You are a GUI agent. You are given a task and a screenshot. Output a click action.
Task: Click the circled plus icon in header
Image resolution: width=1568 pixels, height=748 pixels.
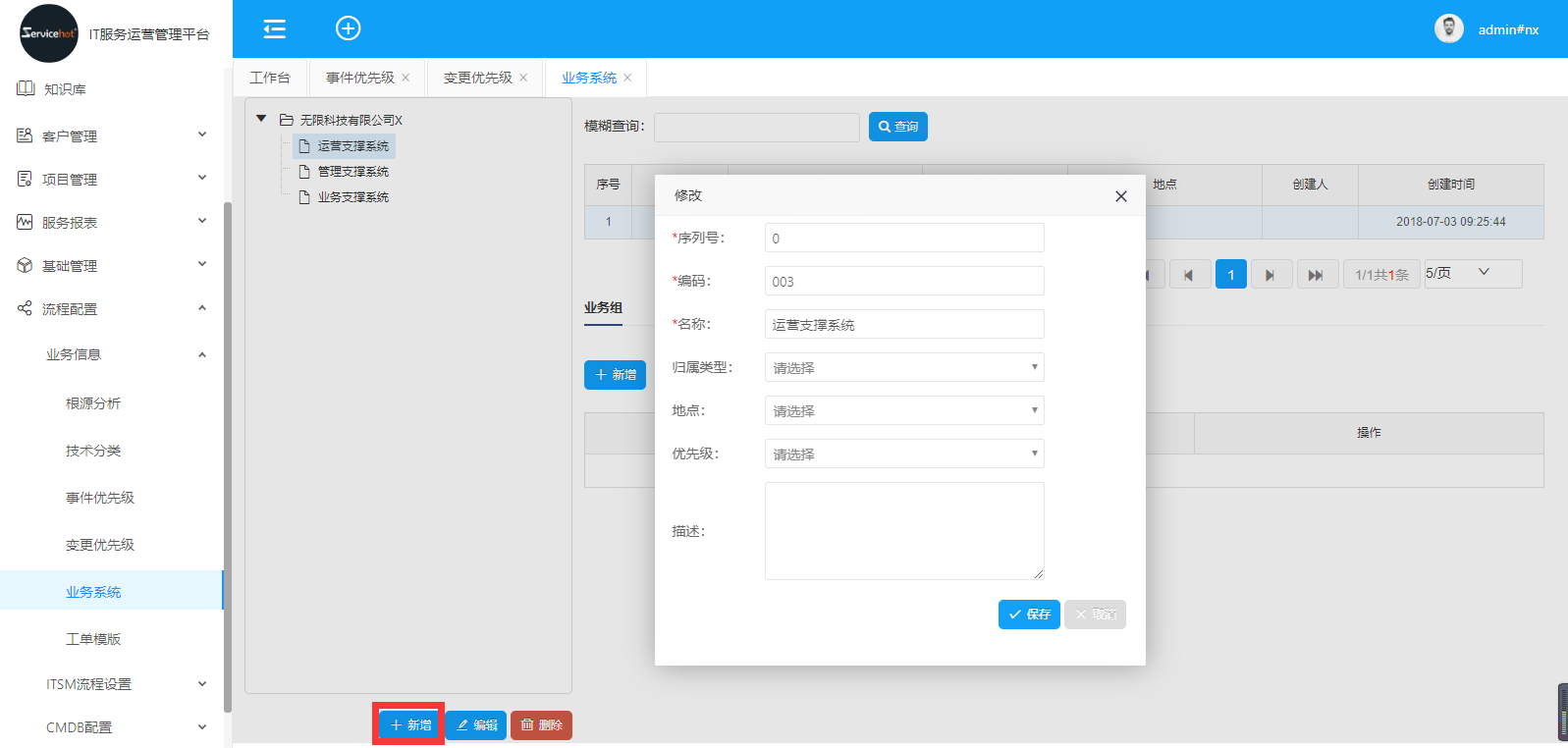tap(349, 28)
